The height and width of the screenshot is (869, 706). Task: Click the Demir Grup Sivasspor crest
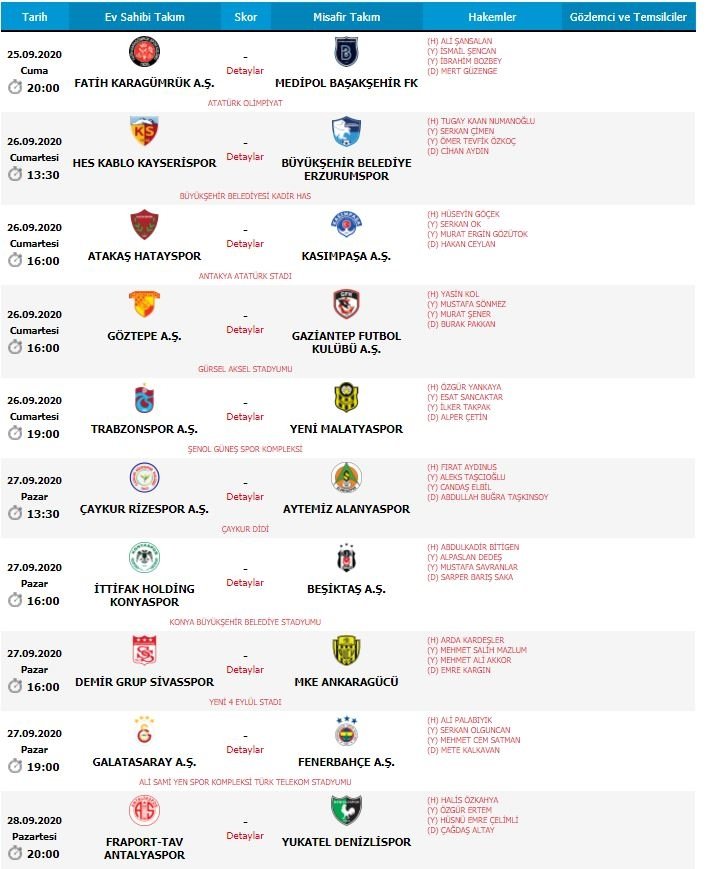145,650
